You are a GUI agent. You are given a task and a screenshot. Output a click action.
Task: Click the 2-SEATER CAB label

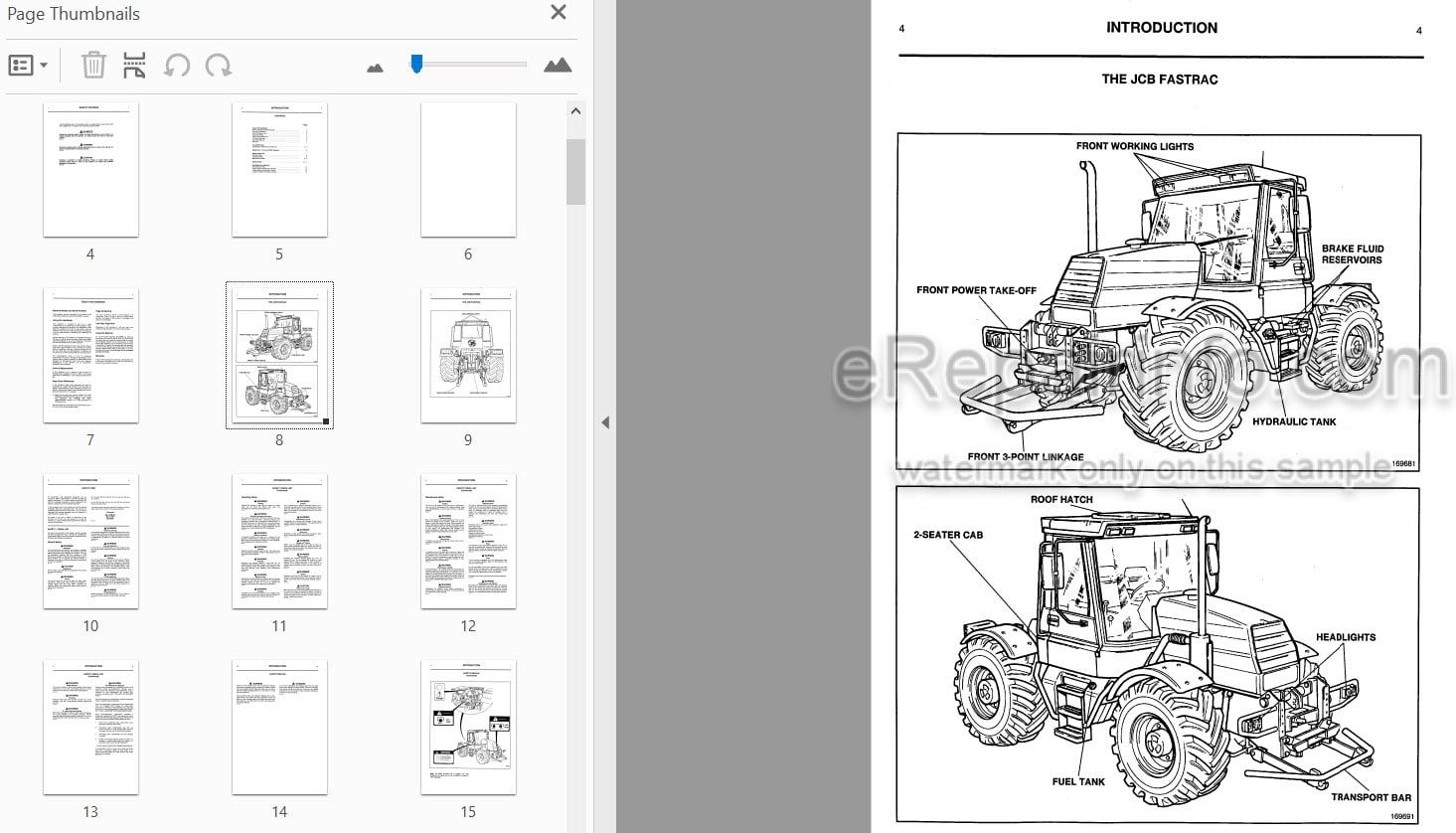click(x=948, y=535)
